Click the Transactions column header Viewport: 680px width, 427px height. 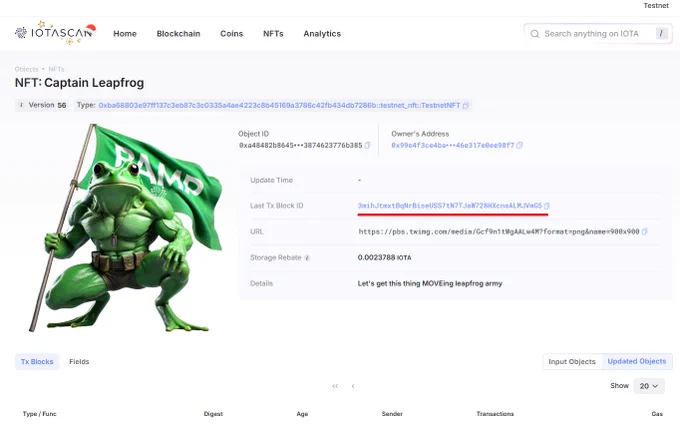(495, 414)
